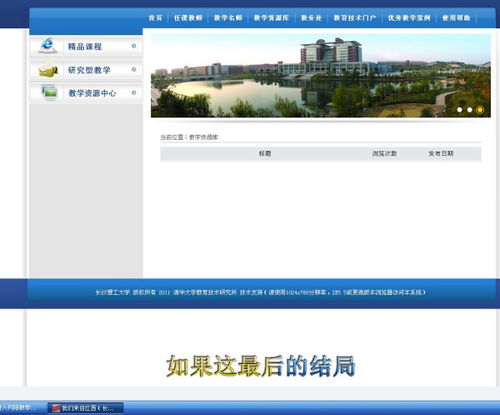Open 教务处 navigation item
The height and width of the screenshot is (415, 500).
pos(311,18)
